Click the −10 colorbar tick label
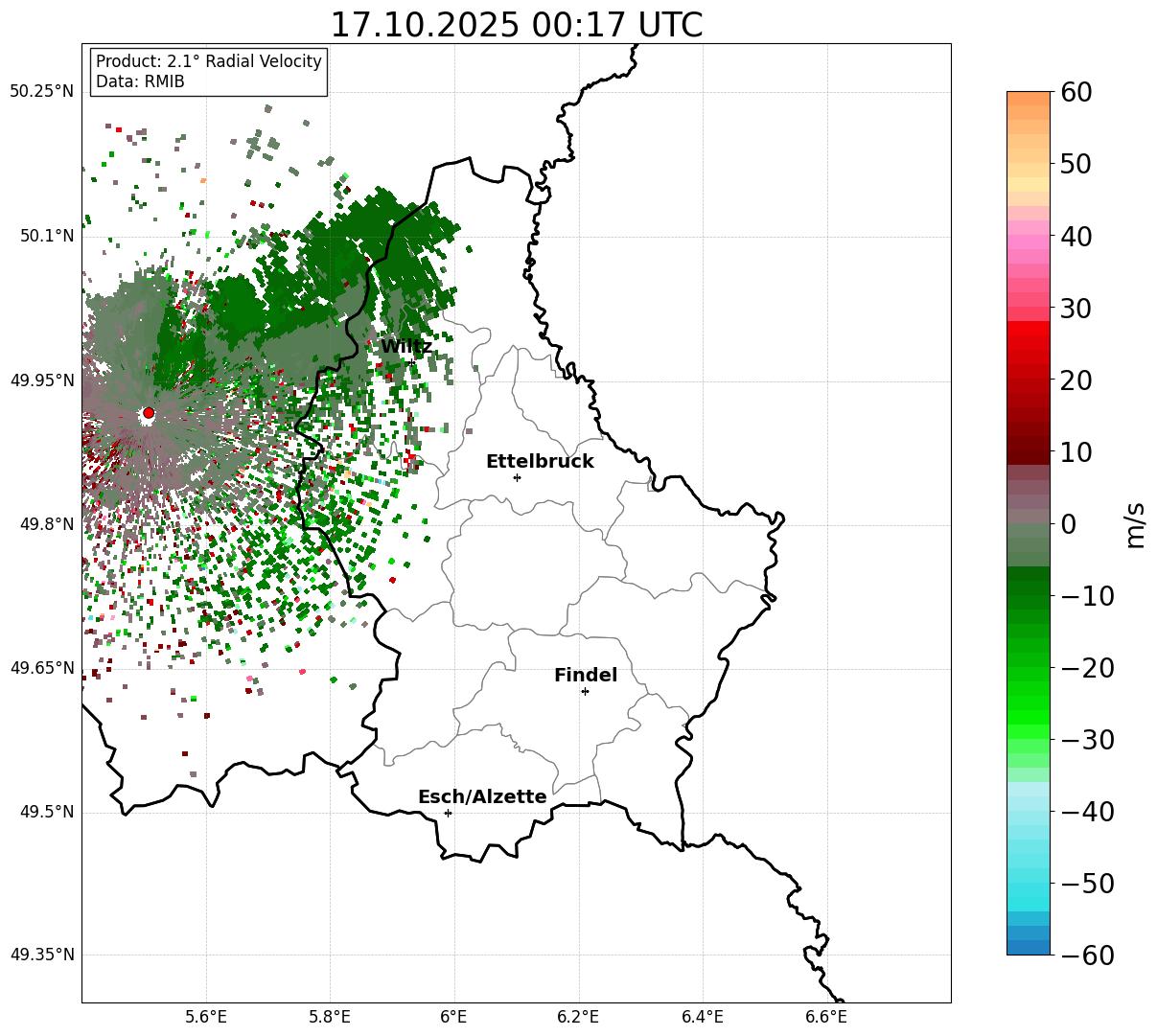This screenshot has height=1036, width=1157. [1087, 596]
